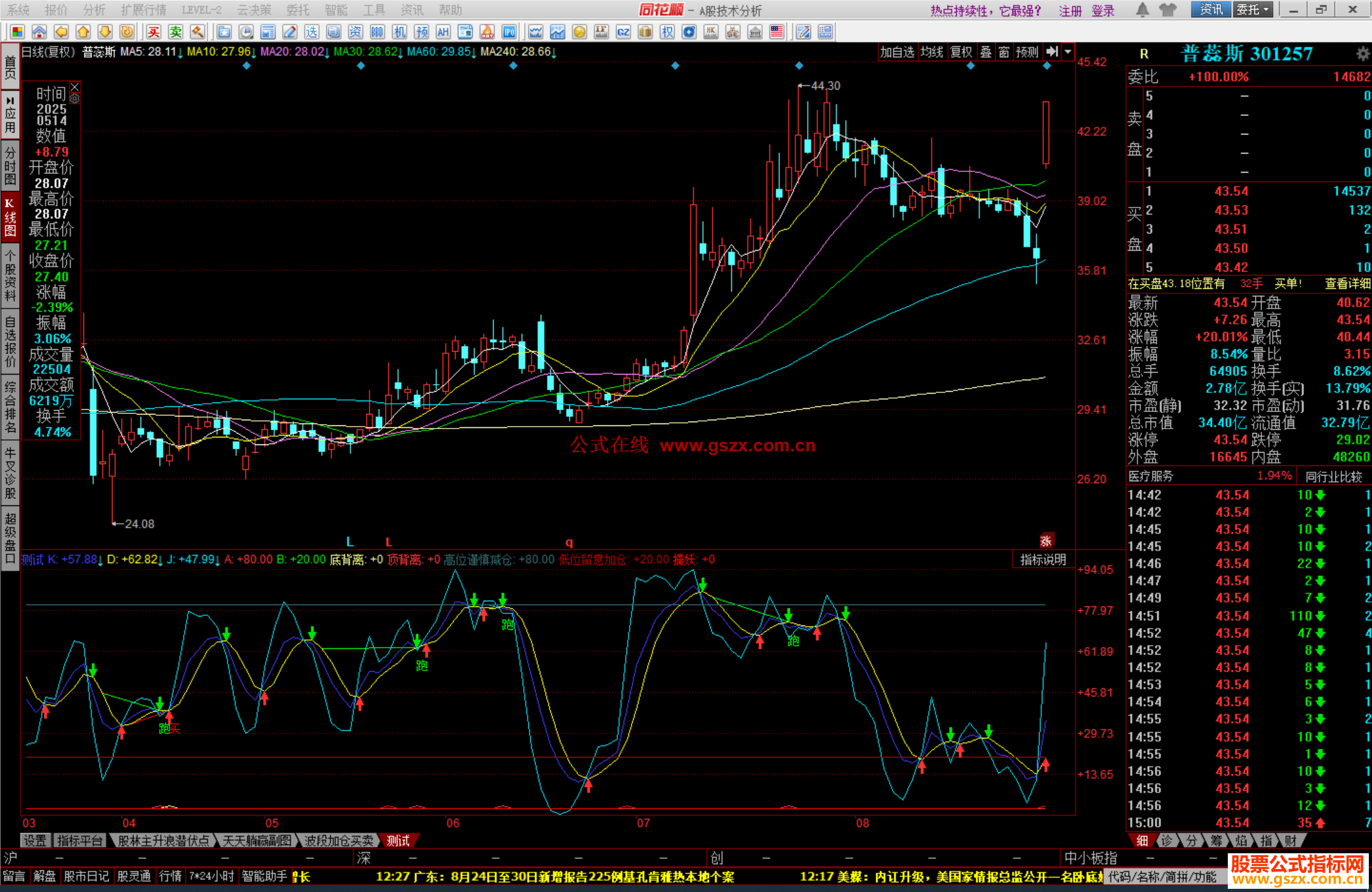Click the 指标说明 button

point(1042,559)
